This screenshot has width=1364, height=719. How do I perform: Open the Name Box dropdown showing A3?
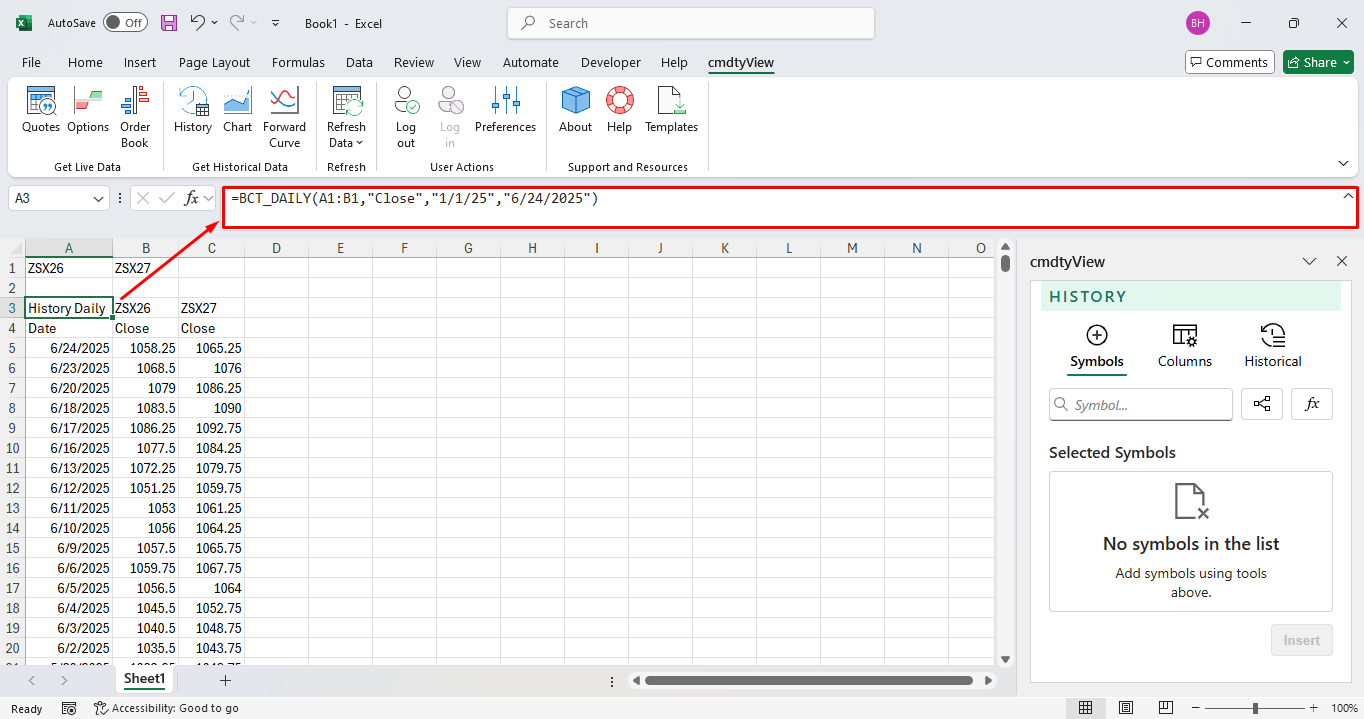click(x=99, y=198)
